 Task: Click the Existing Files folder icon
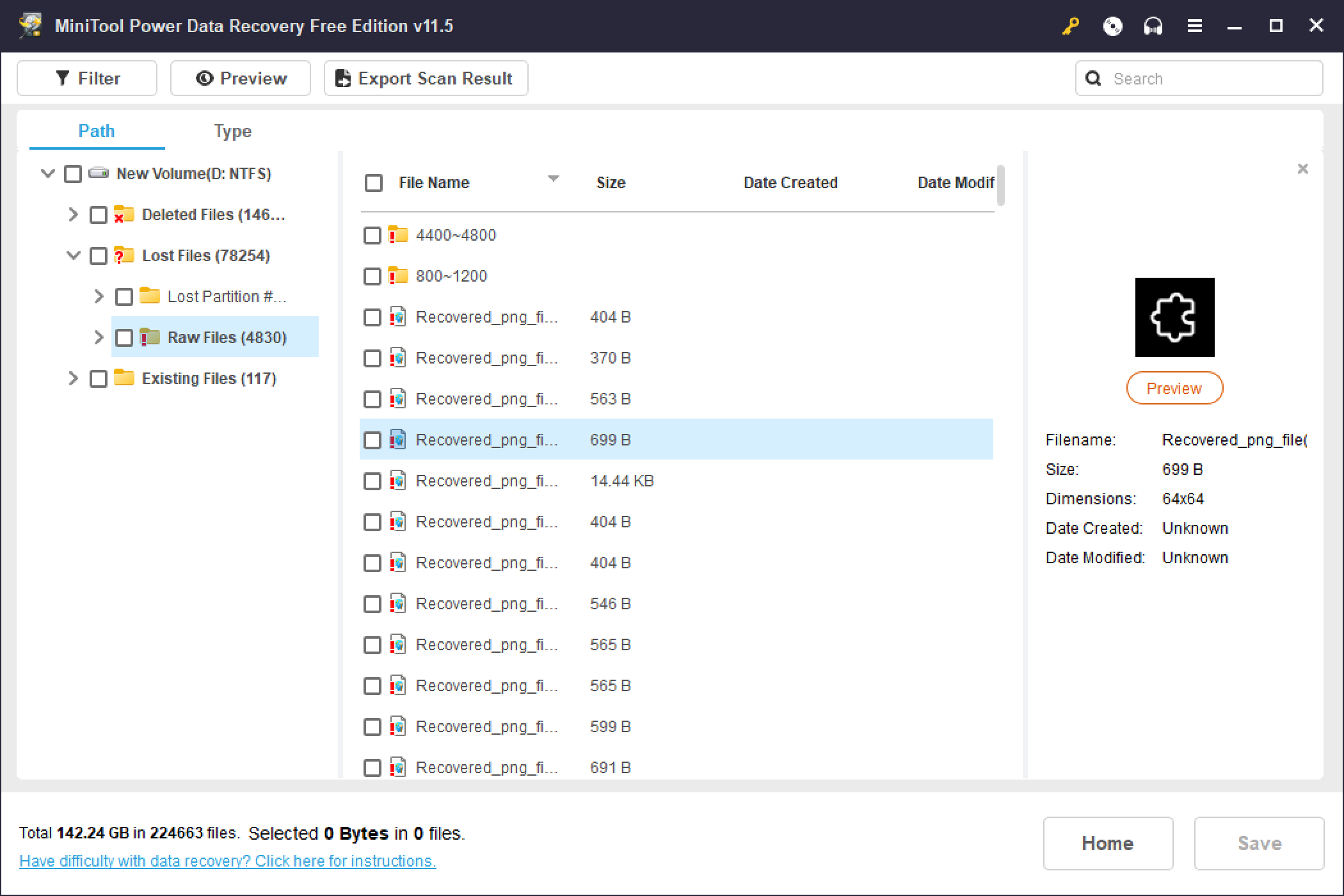[x=124, y=378]
